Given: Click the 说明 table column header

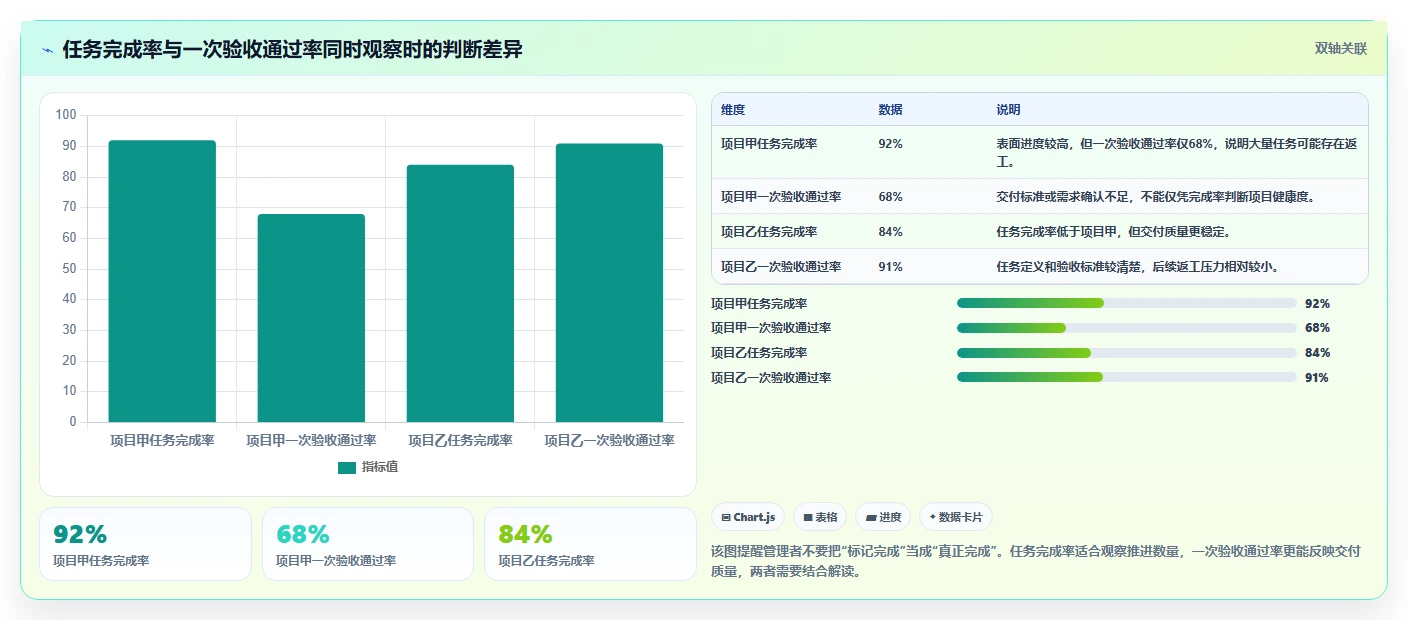Looking at the screenshot, I should click(x=1008, y=109).
